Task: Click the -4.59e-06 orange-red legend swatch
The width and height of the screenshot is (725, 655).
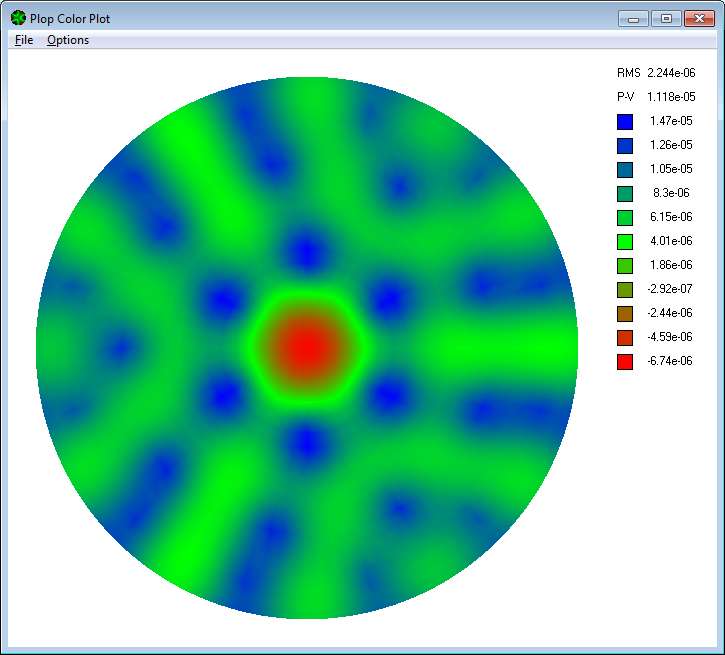Action: pyautogui.click(x=625, y=338)
